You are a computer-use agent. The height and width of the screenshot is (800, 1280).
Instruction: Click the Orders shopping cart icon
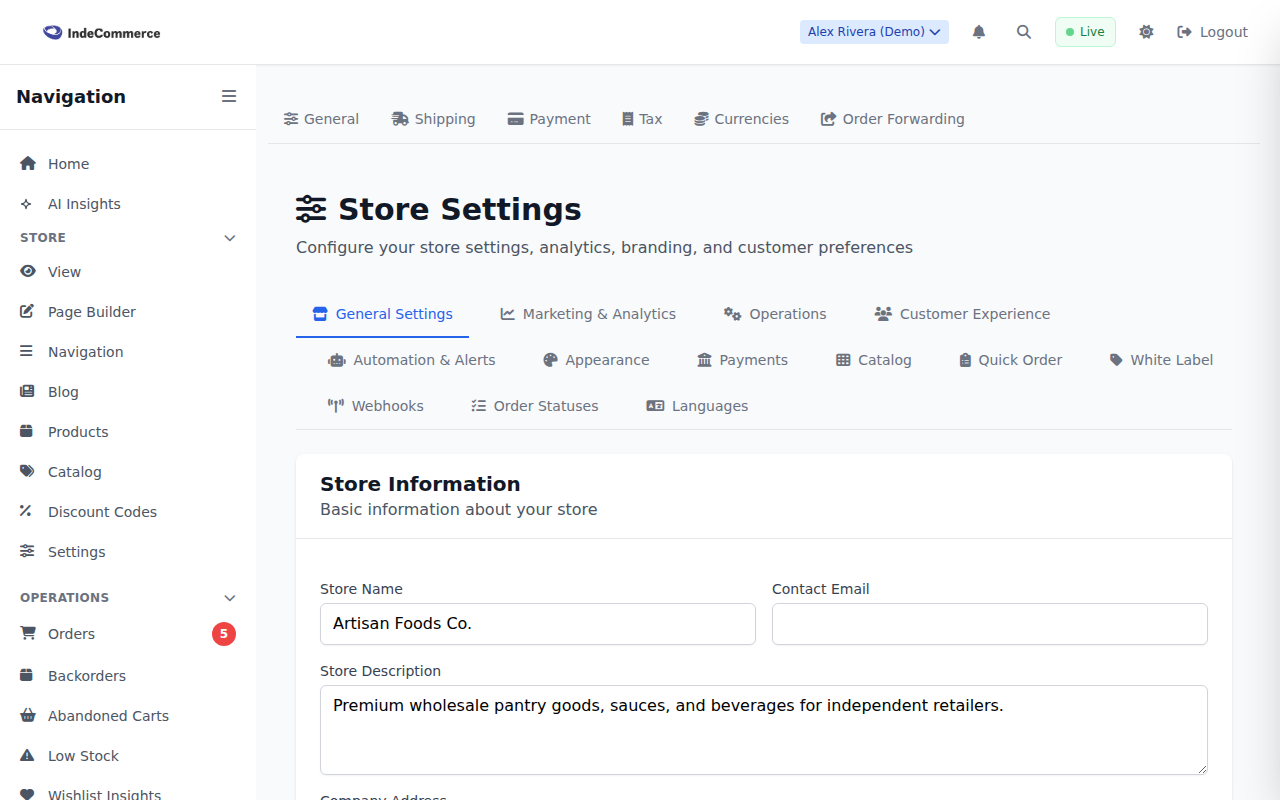click(28, 634)
